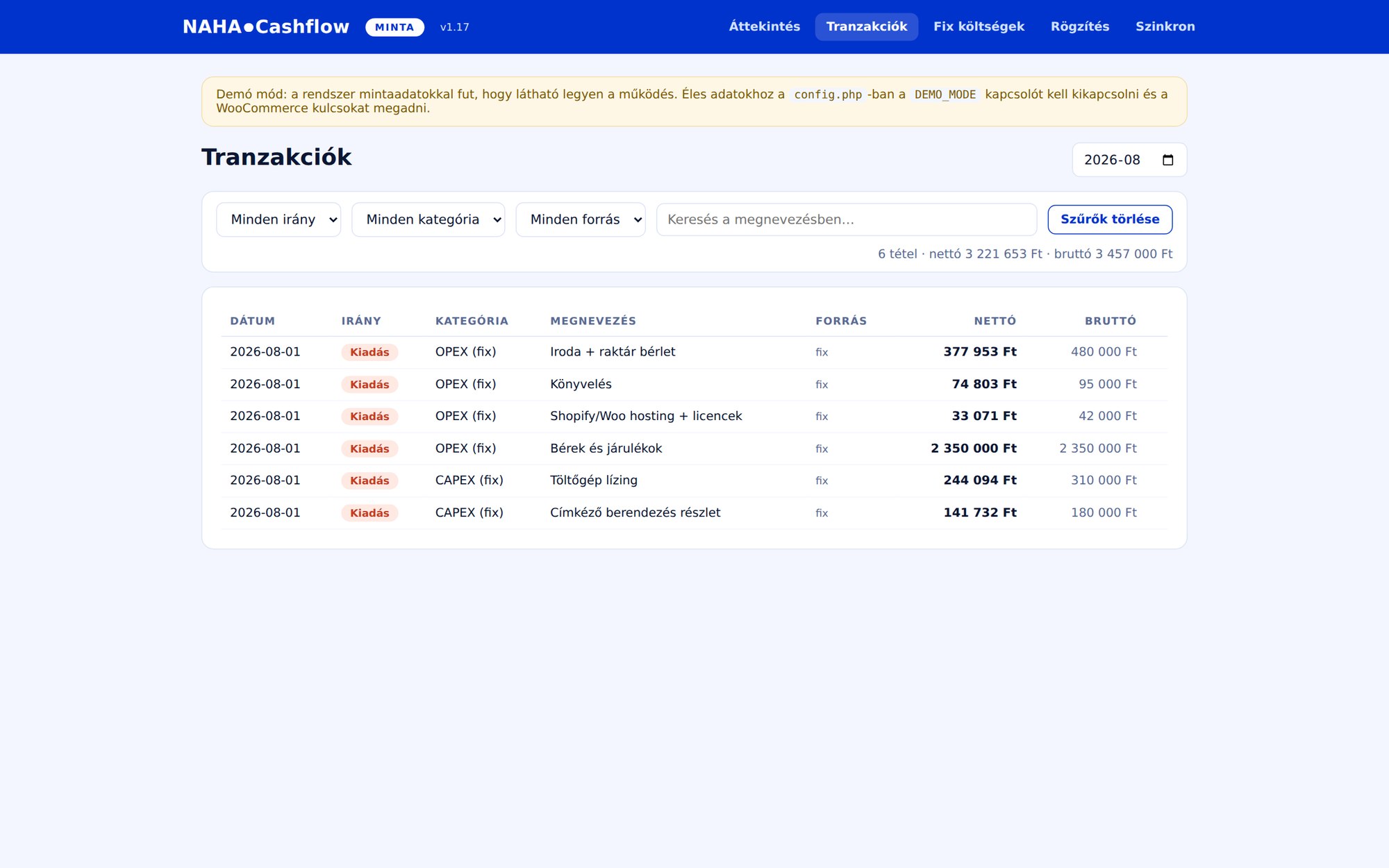Image resolution: width=1389 pixels, height=868 pixels.
Task: Click the gross amount 95 000 Ft
Action: 1107,384
